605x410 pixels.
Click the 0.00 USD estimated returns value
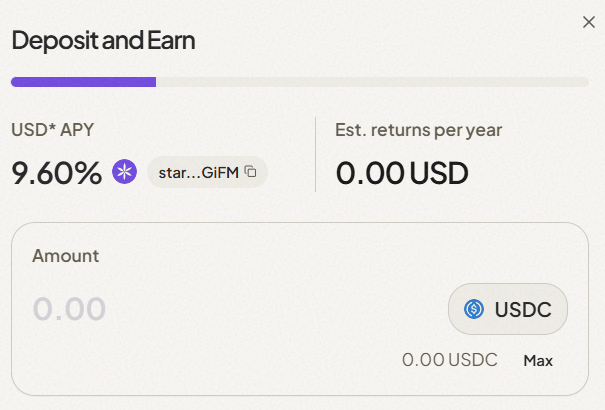click(402, 173)
